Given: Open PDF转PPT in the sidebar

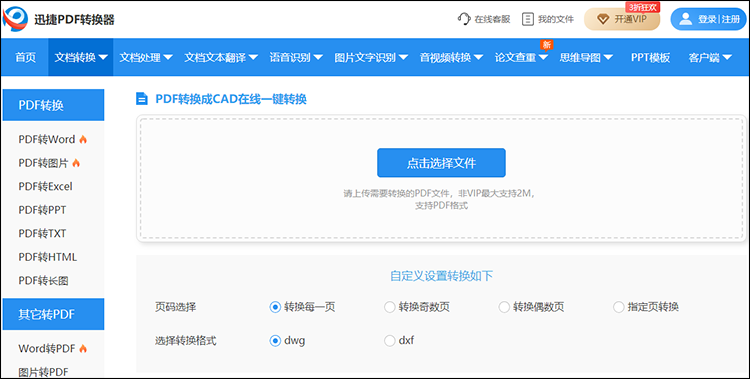Looking at the screenshot, I should coord(42,210).
